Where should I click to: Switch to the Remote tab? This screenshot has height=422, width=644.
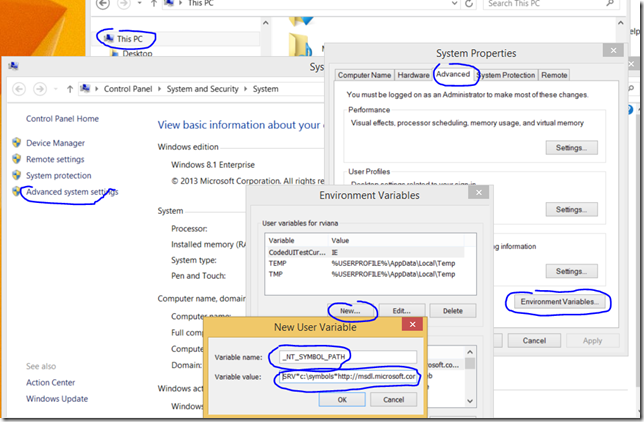tap(554, 75)
